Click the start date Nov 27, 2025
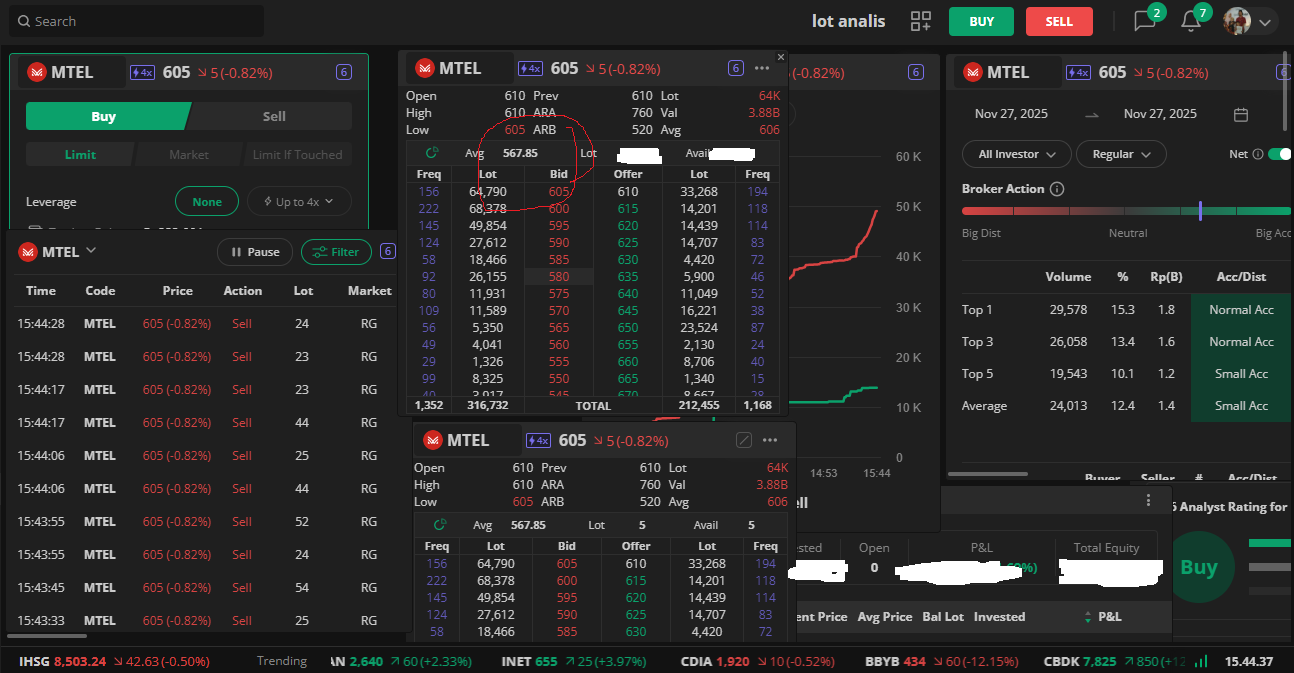This screenshot has height=673, width=1294. [1011, 114]
